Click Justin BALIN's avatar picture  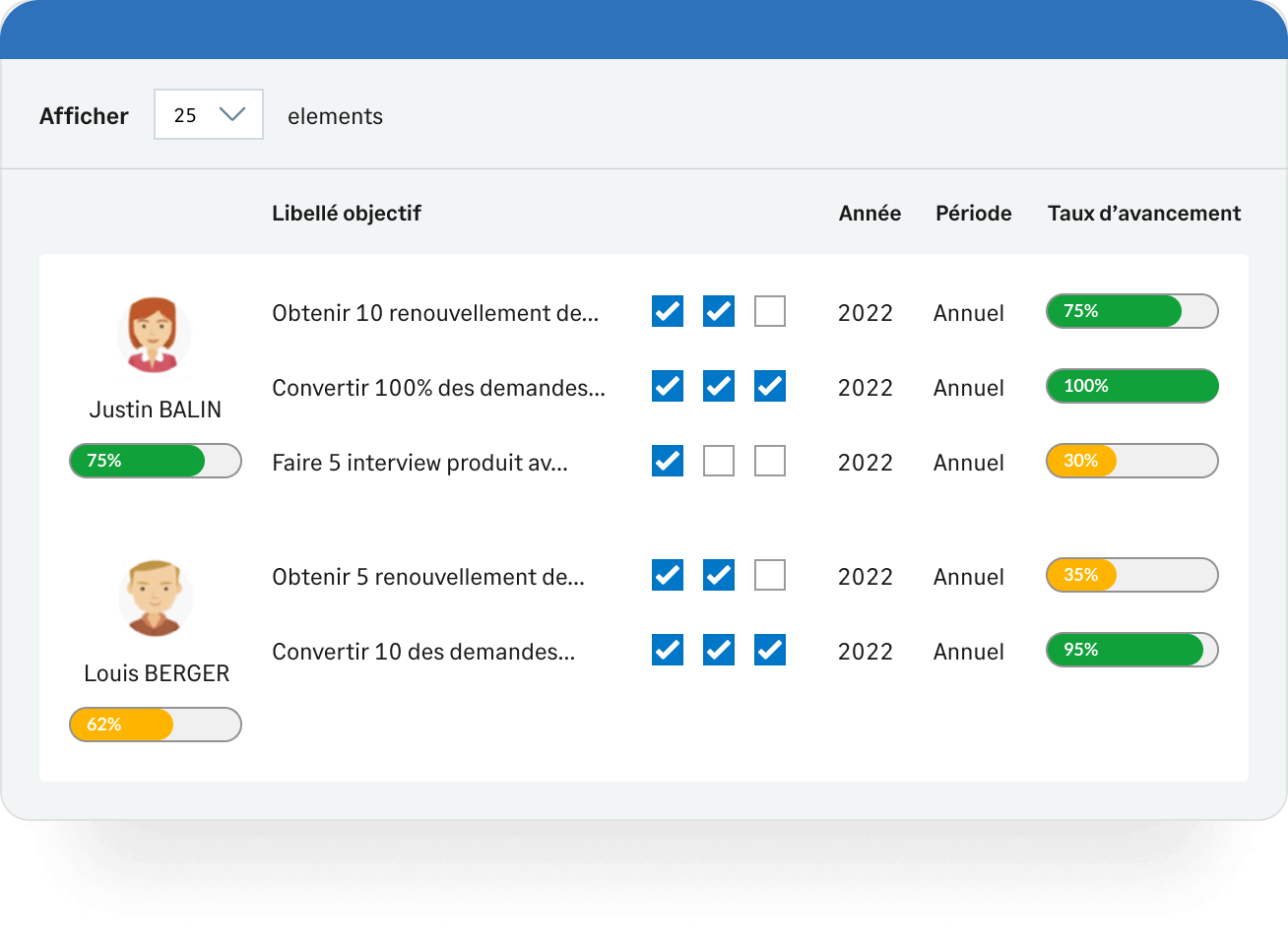(154, 335)
